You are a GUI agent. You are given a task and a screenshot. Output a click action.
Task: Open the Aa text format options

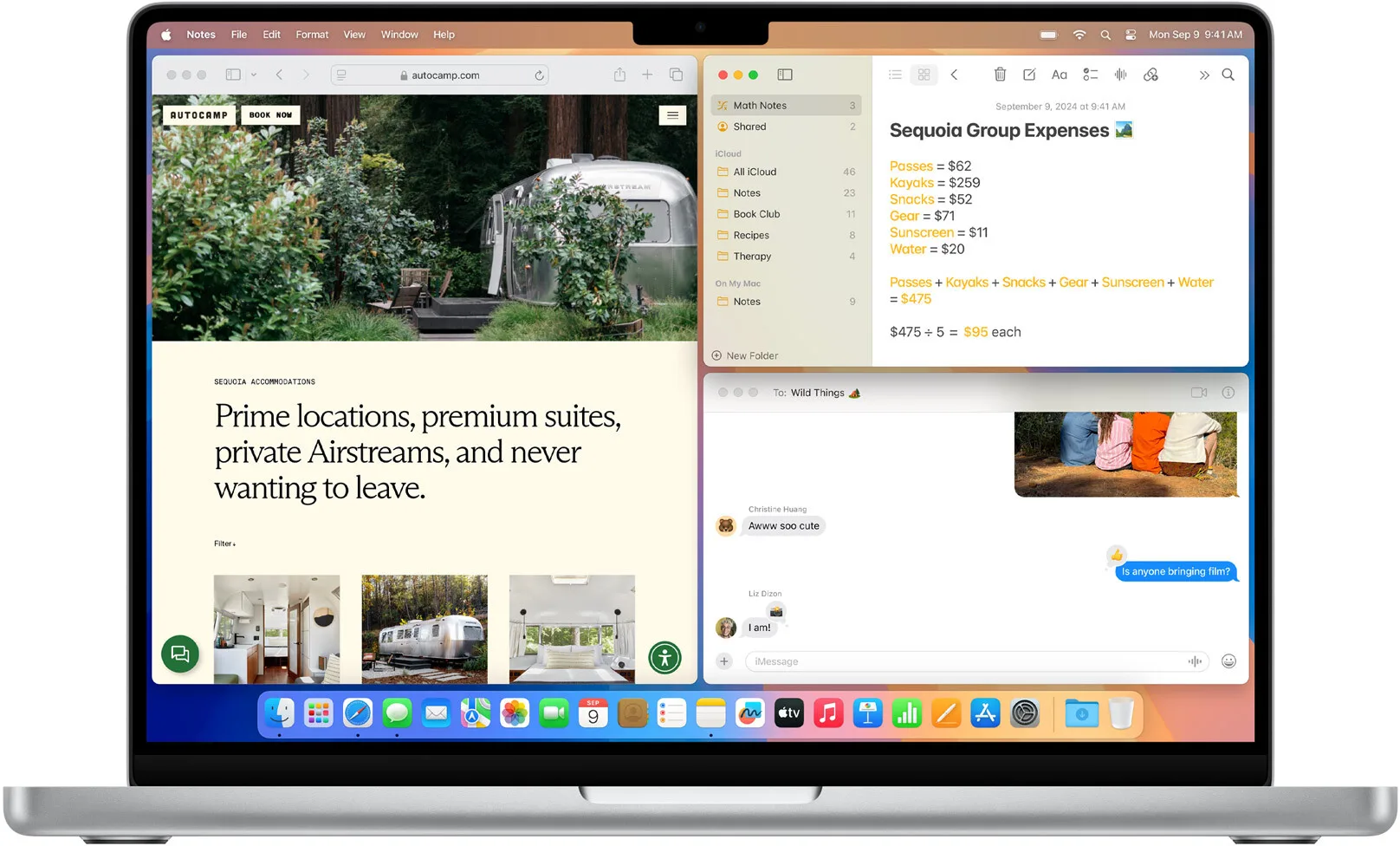pyautogui.click(x=1059, y=75)
